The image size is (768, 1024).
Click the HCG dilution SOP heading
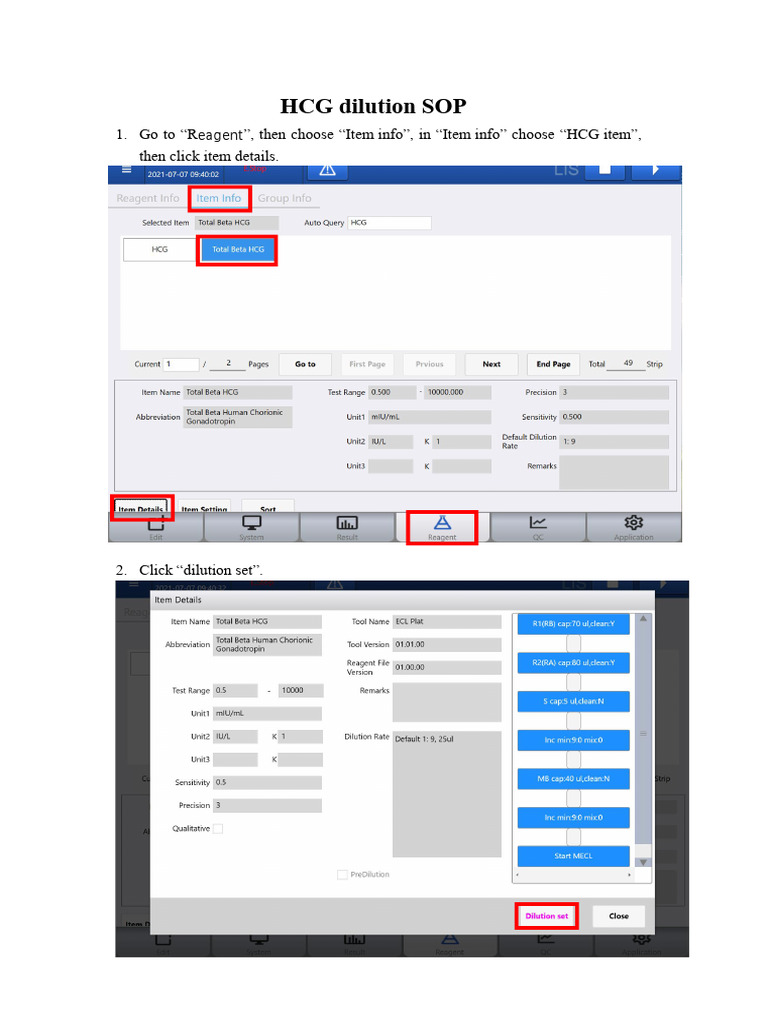click(x=374, y=106)
